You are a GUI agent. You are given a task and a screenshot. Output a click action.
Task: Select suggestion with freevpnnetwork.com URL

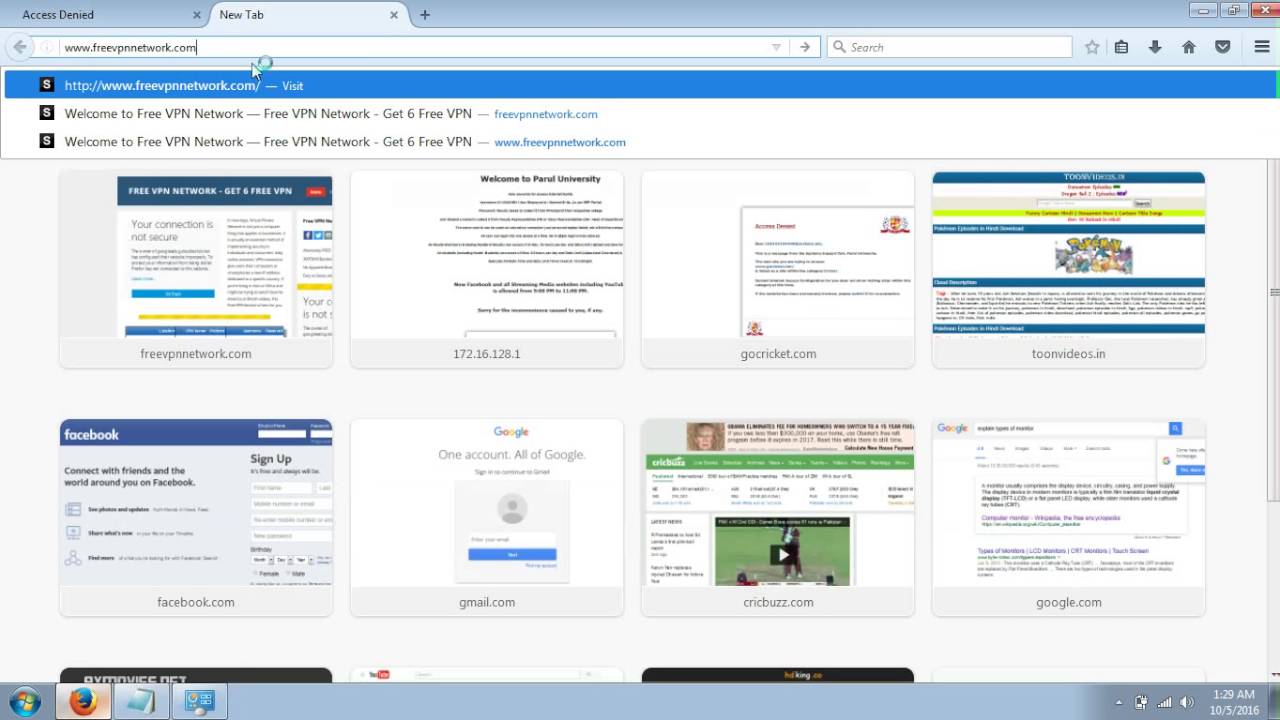point(640,113)
